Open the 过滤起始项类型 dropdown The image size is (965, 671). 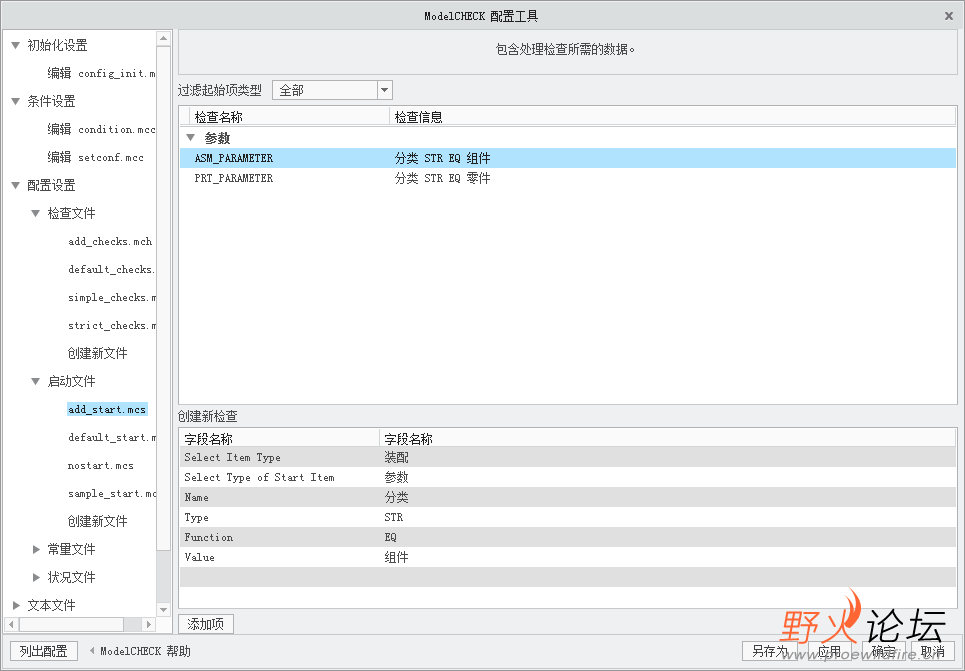coord(385,90)
